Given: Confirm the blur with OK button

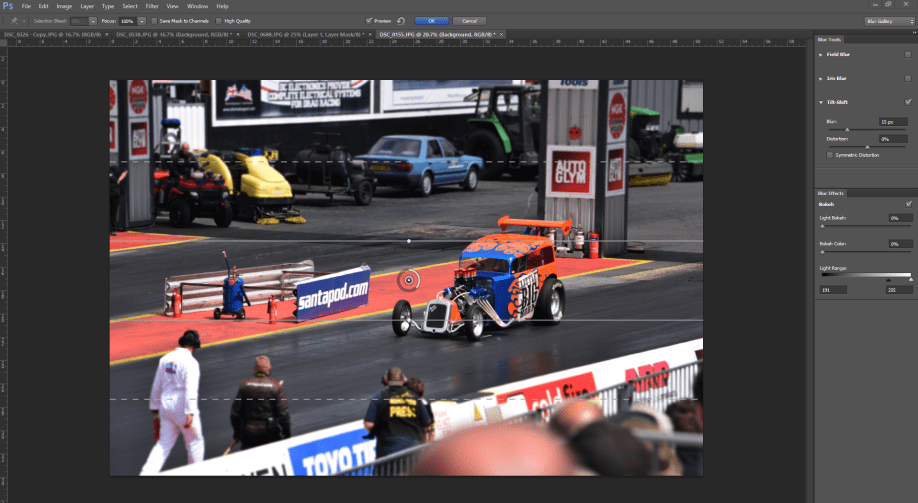Looking at the screenshot, I should click(x=431, y=21).
